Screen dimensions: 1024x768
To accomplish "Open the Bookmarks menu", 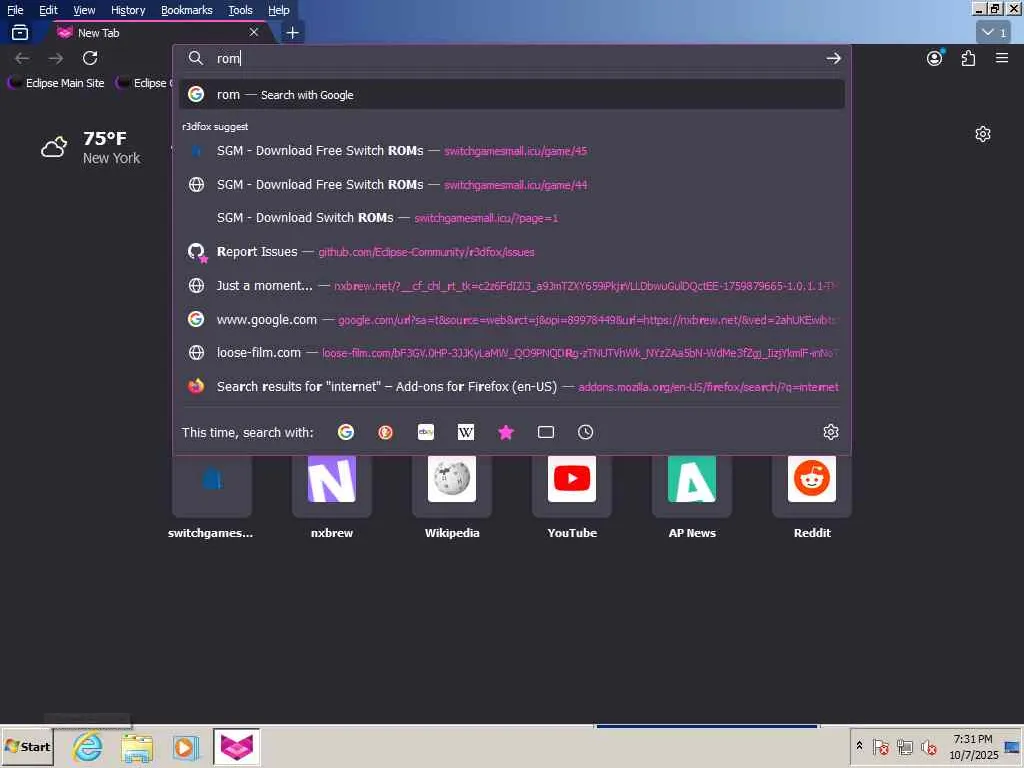I will tap(187, 10).
